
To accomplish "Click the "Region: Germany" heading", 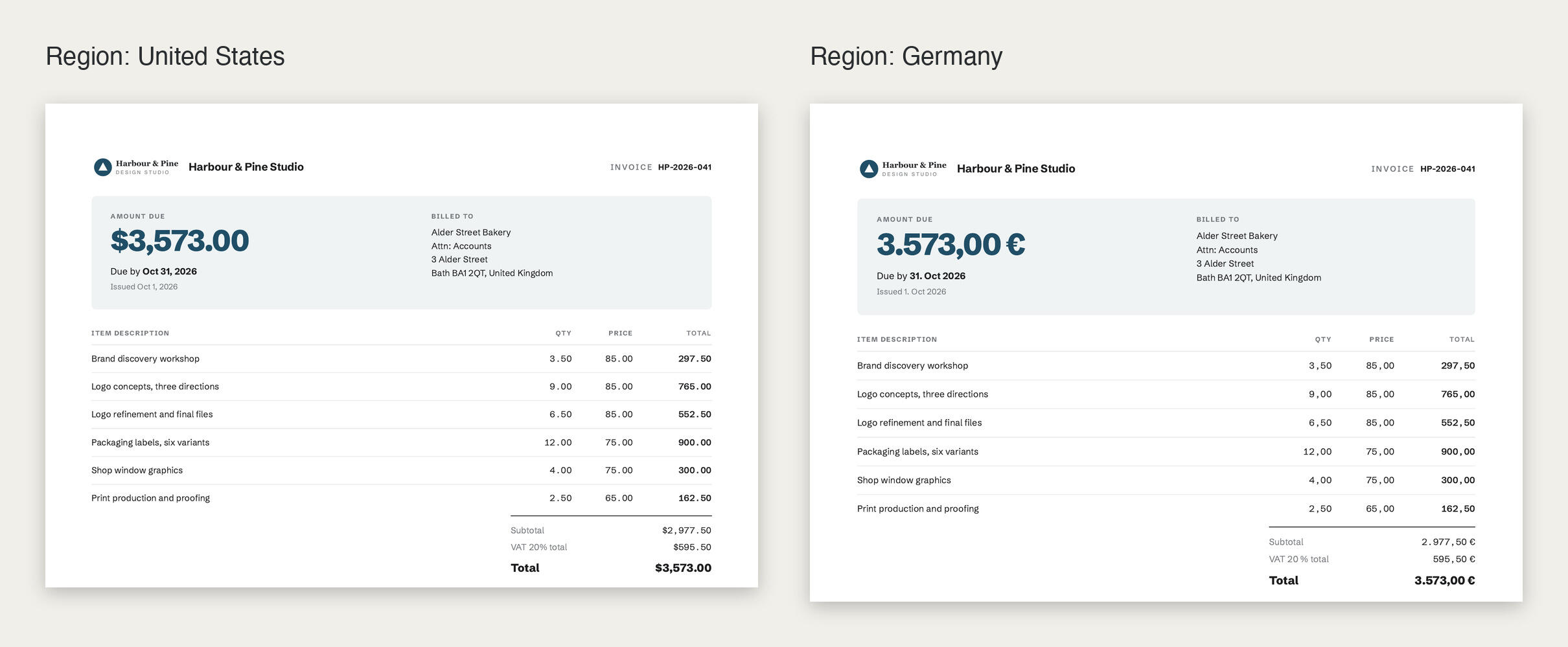I will (906, 56).
